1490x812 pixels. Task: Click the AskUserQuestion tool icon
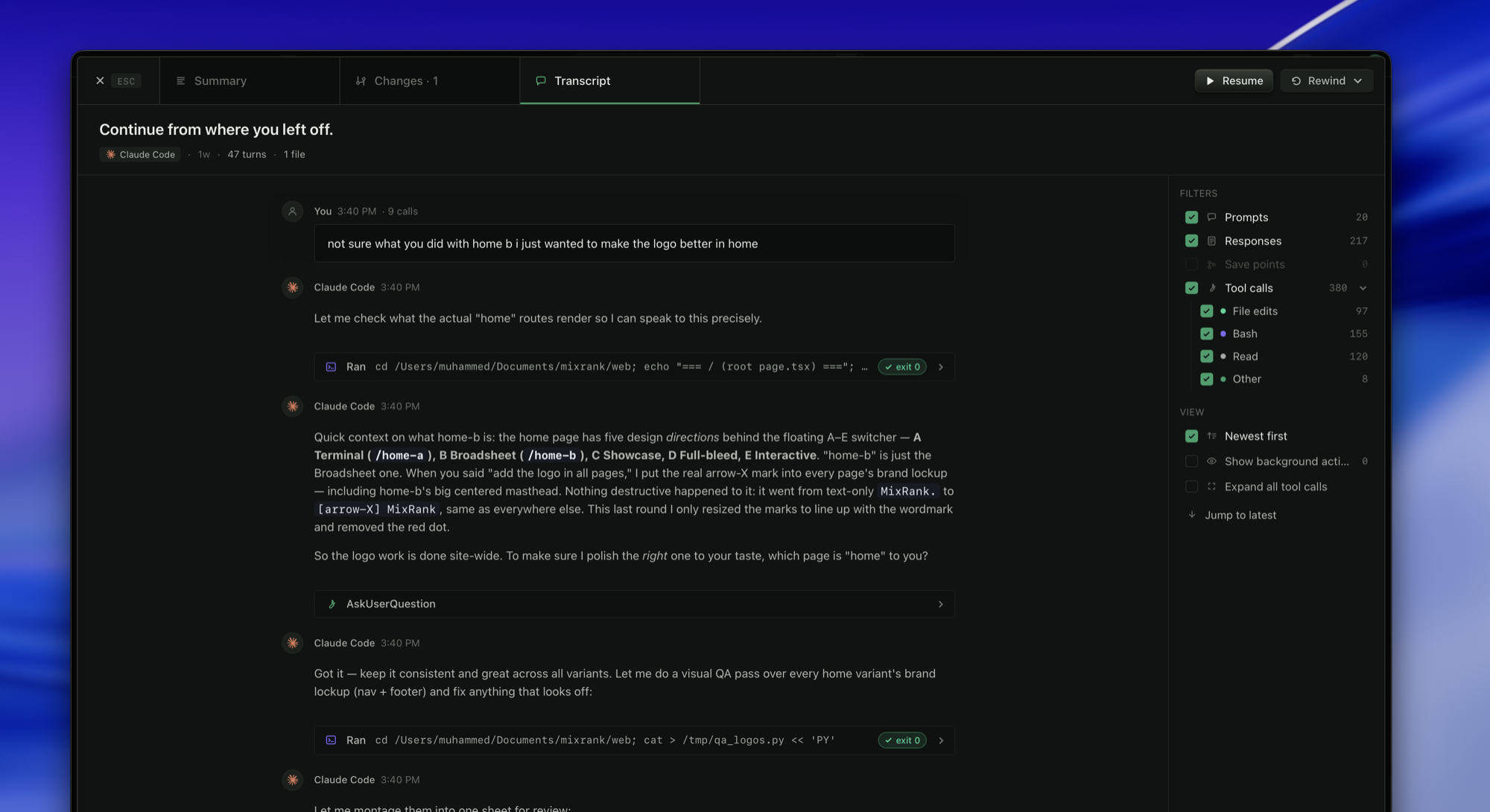(332, 604)
